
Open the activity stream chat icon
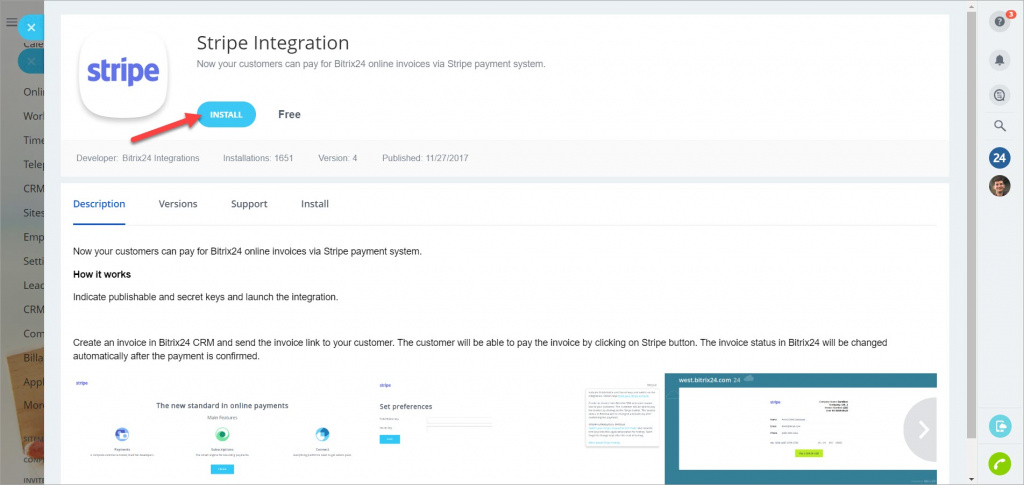pyautogui.click(x=999, y=95)
